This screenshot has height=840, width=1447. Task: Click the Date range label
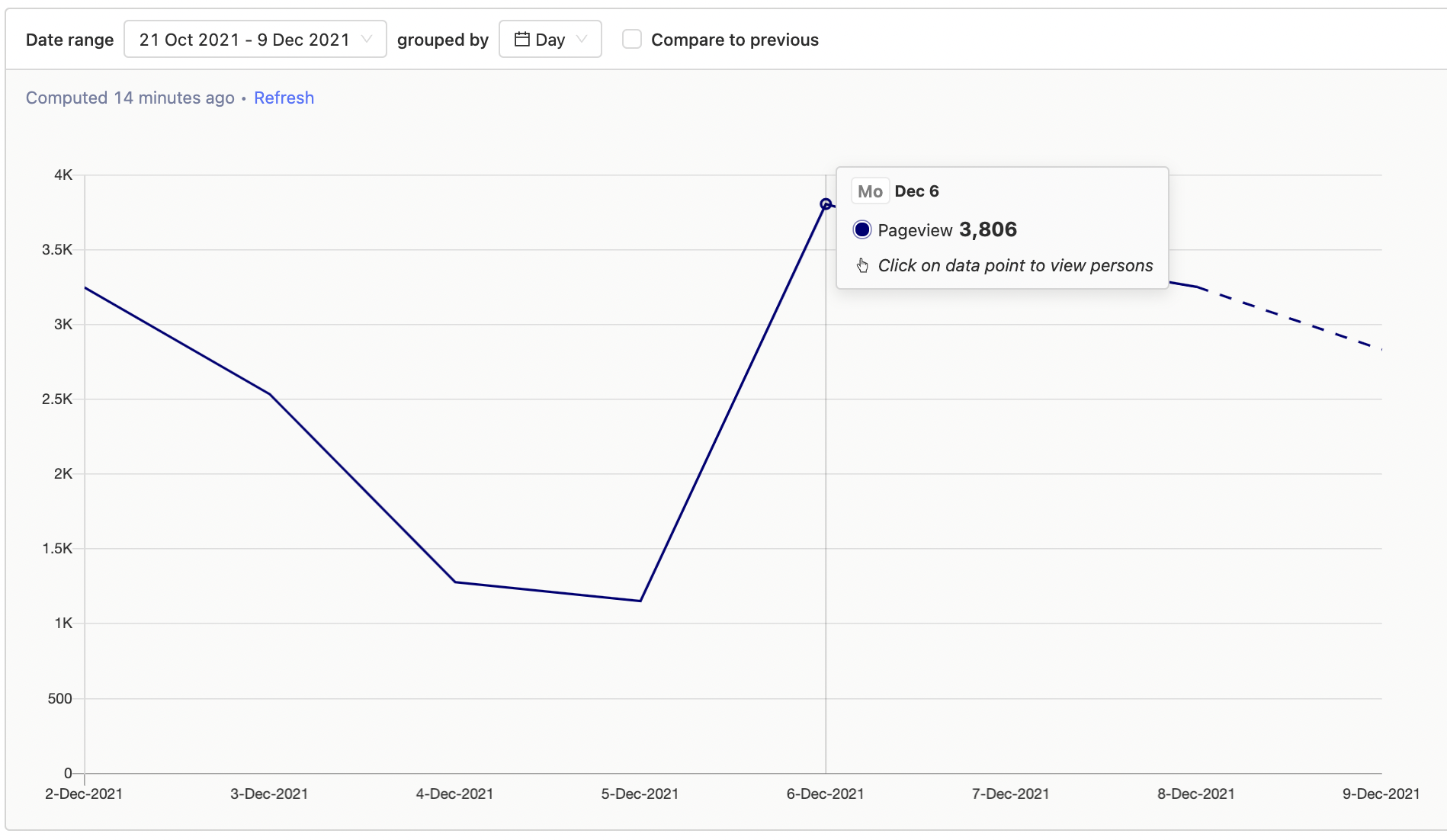point(69,39)
